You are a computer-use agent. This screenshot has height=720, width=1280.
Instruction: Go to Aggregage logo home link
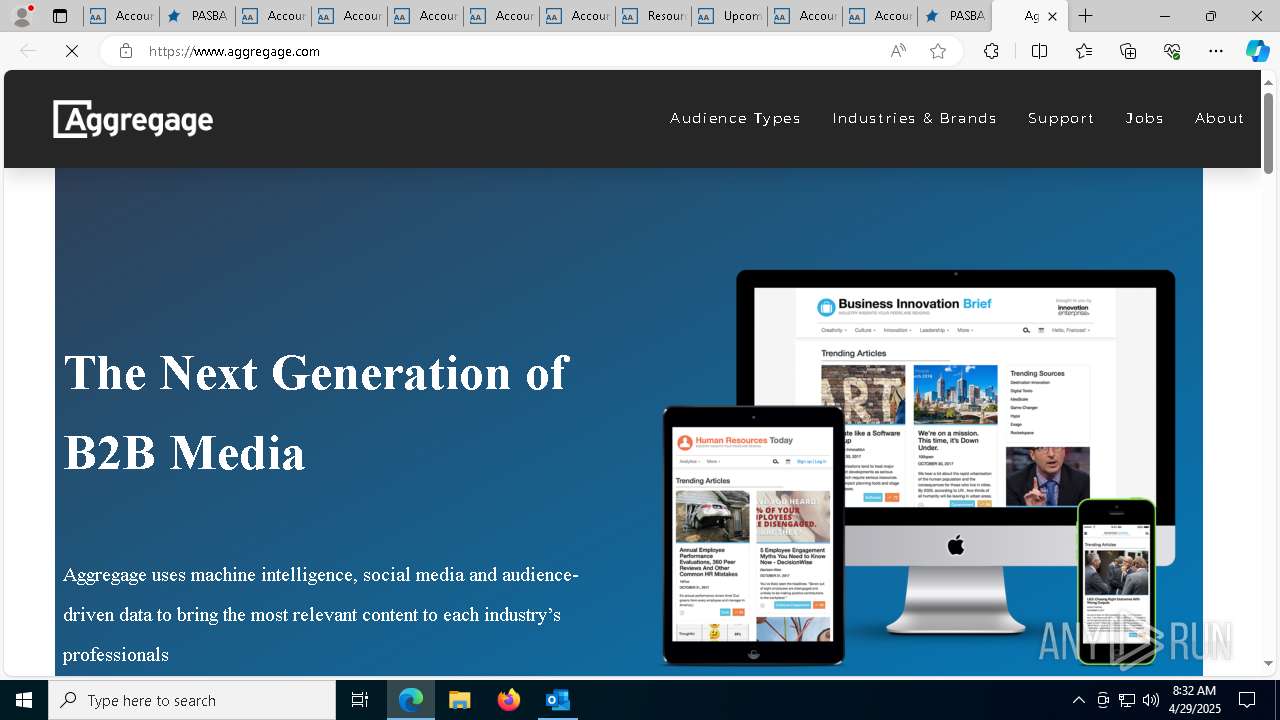(133, 119)
